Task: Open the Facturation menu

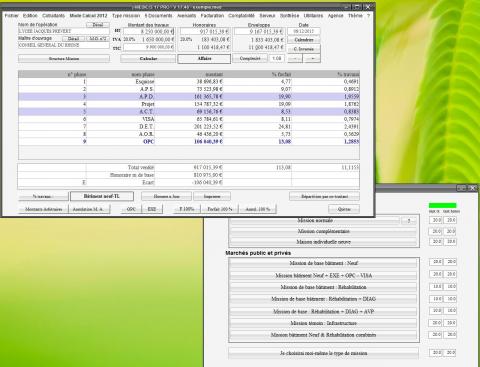Action: 212,16
